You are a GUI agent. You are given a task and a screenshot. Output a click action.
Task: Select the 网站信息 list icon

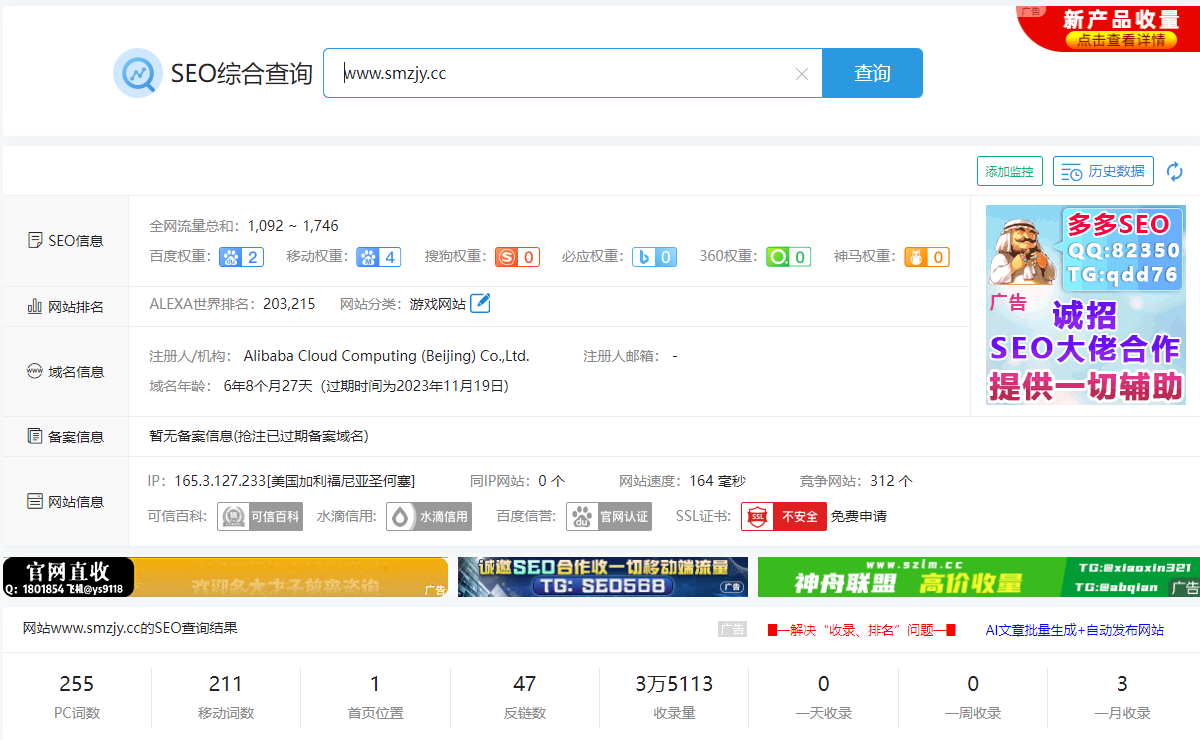[x=34, y=501]
